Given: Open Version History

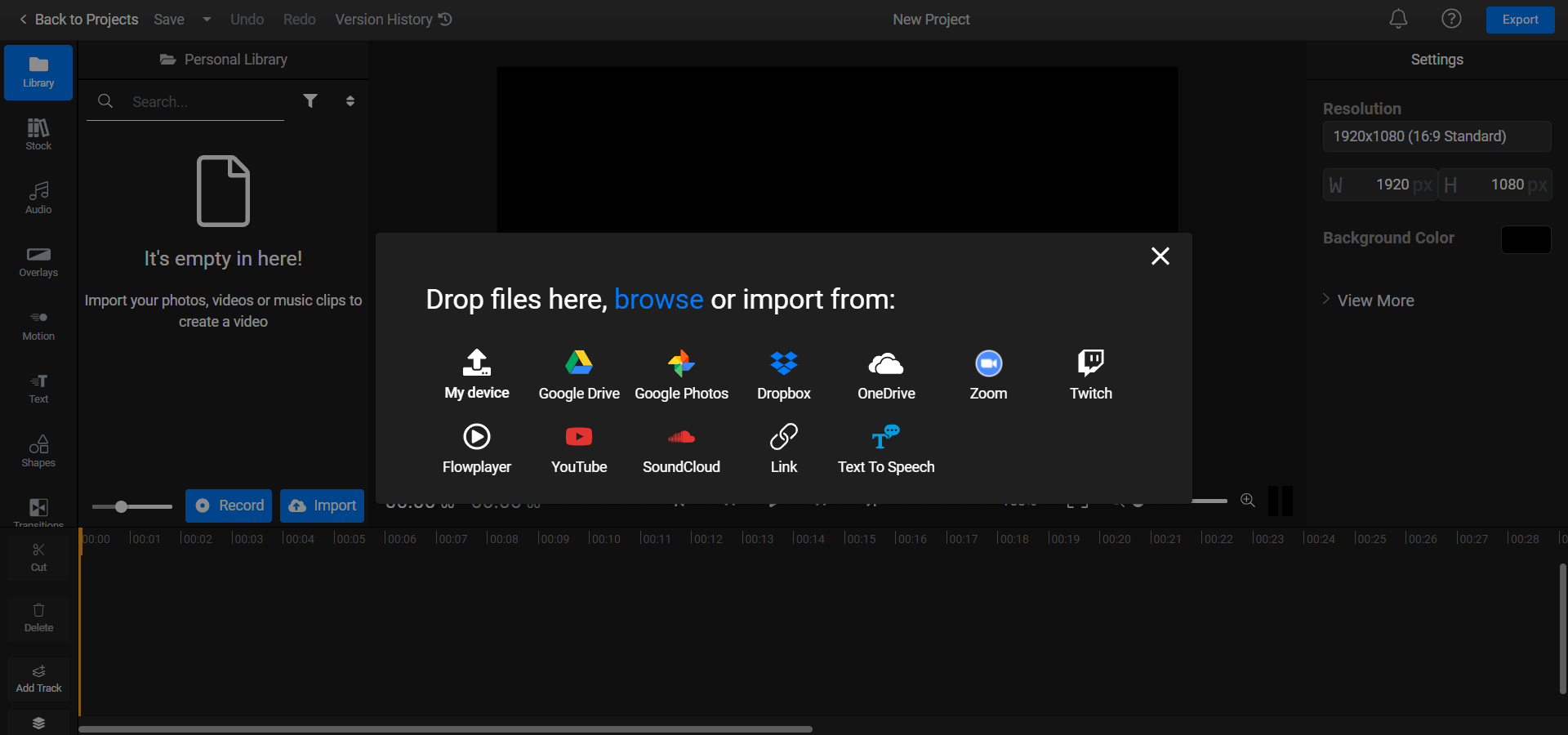Looking at the screenshot, I should pyautogui.click(x=394, y=20).
